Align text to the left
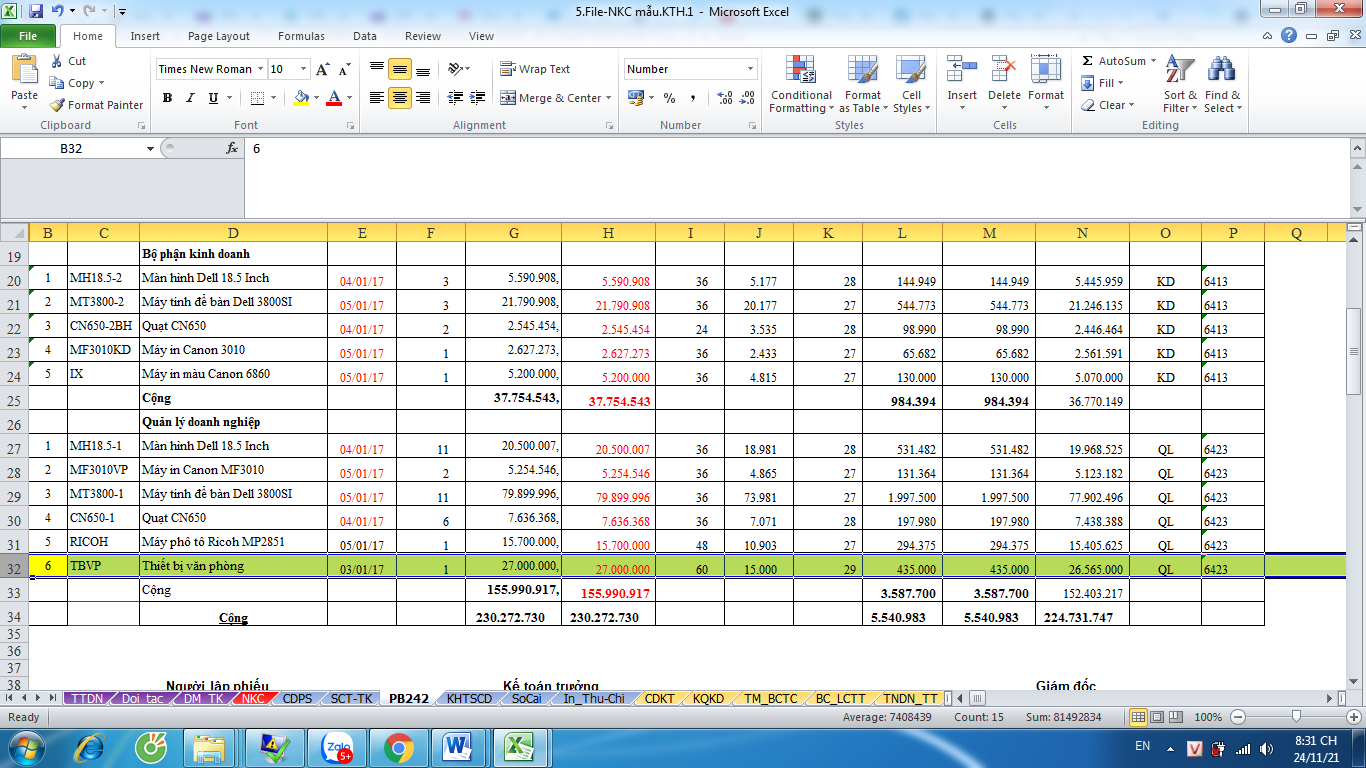The width and height of the screenshot is (1366, 768). pyautogui.click(x=377, y=98)
